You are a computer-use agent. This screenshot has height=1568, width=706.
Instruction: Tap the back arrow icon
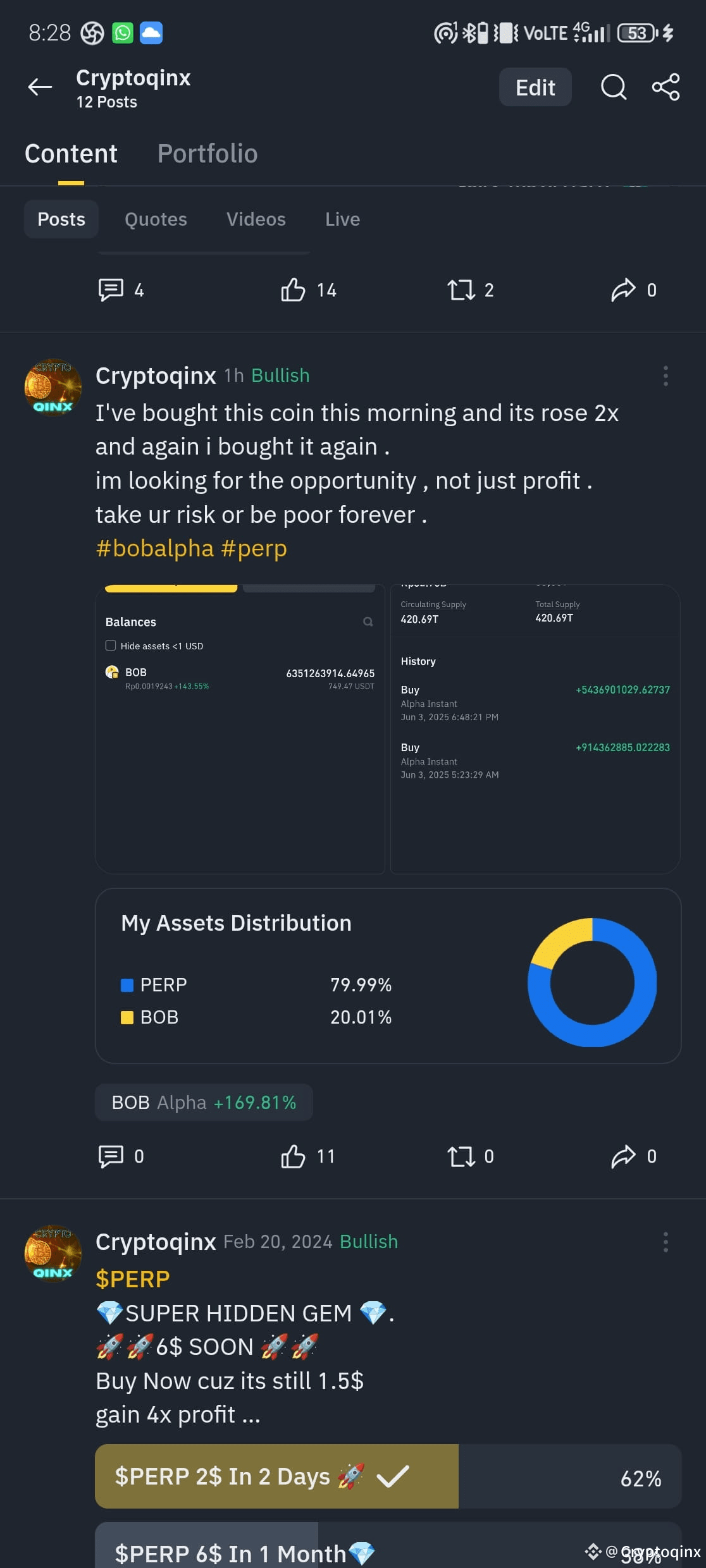(x=40, y=87)
